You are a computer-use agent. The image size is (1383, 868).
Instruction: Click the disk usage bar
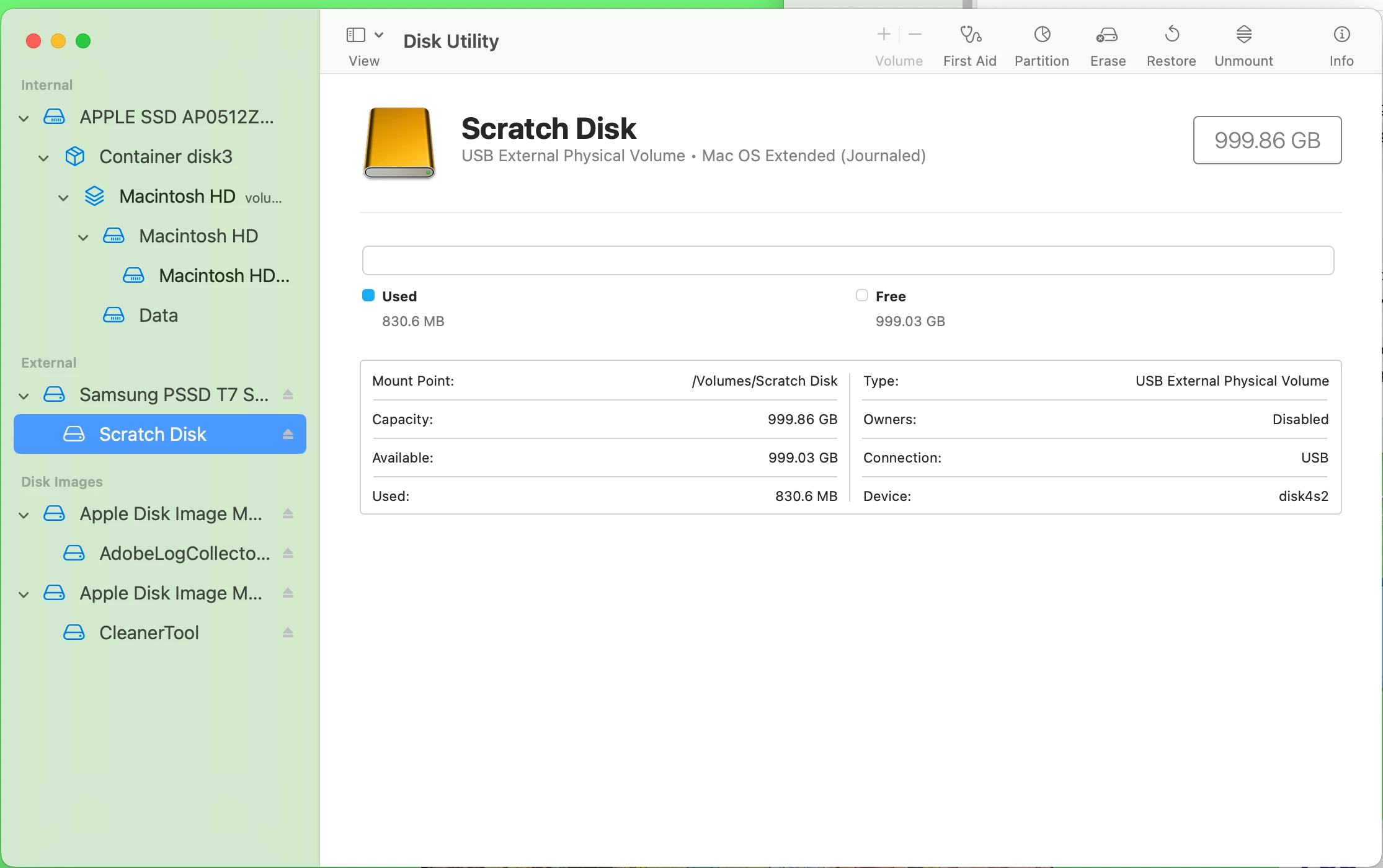coord(848,260)
